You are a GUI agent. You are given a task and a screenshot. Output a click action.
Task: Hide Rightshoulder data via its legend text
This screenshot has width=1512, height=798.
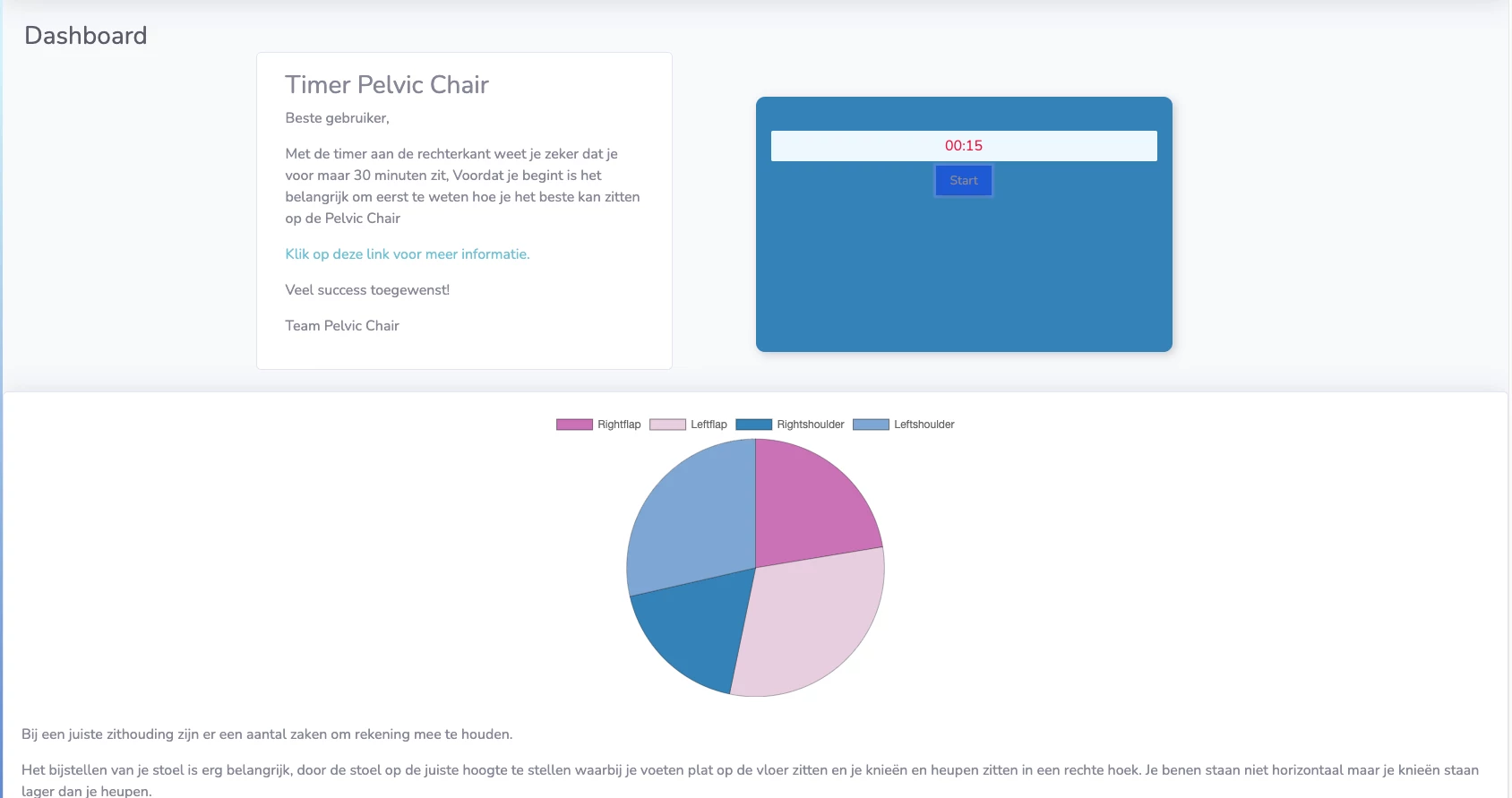pos(810,425)
